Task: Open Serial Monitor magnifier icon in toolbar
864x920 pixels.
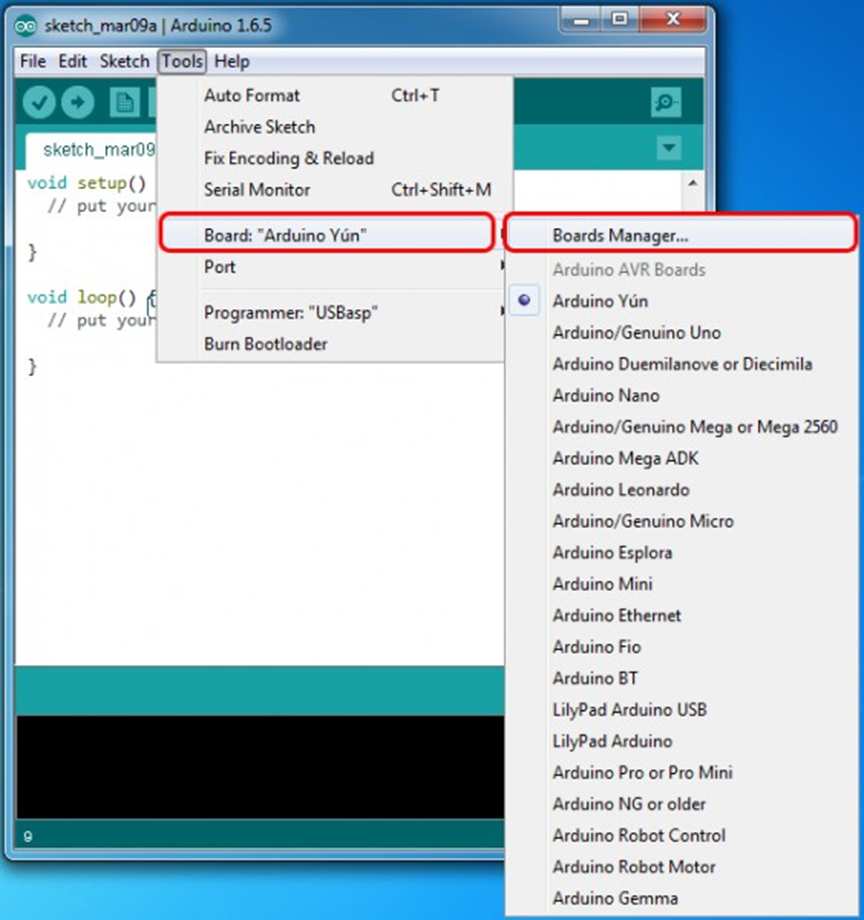Action: (665, 102)
